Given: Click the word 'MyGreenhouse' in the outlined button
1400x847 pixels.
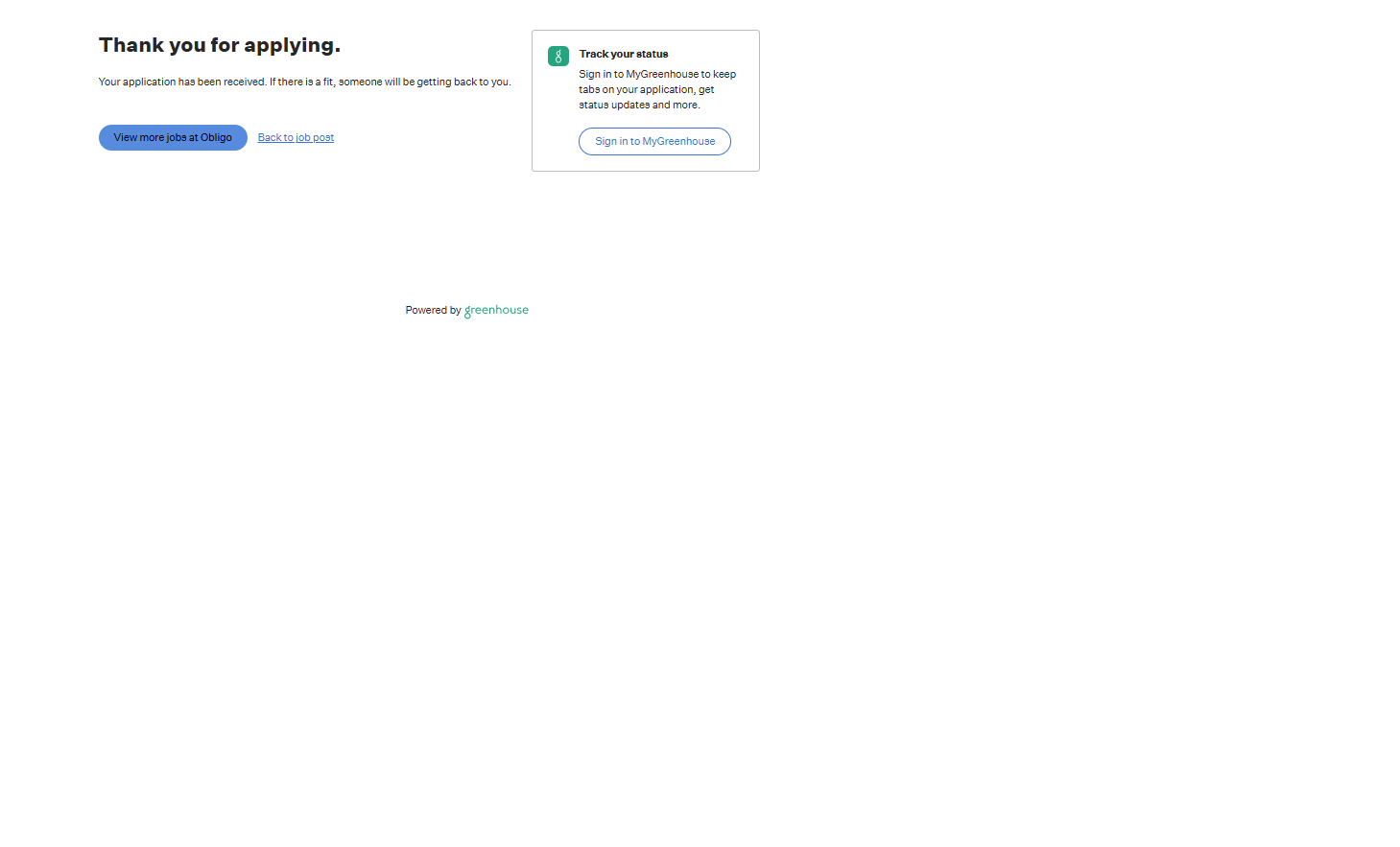Looking at the screenshot, I should (678, 142).
